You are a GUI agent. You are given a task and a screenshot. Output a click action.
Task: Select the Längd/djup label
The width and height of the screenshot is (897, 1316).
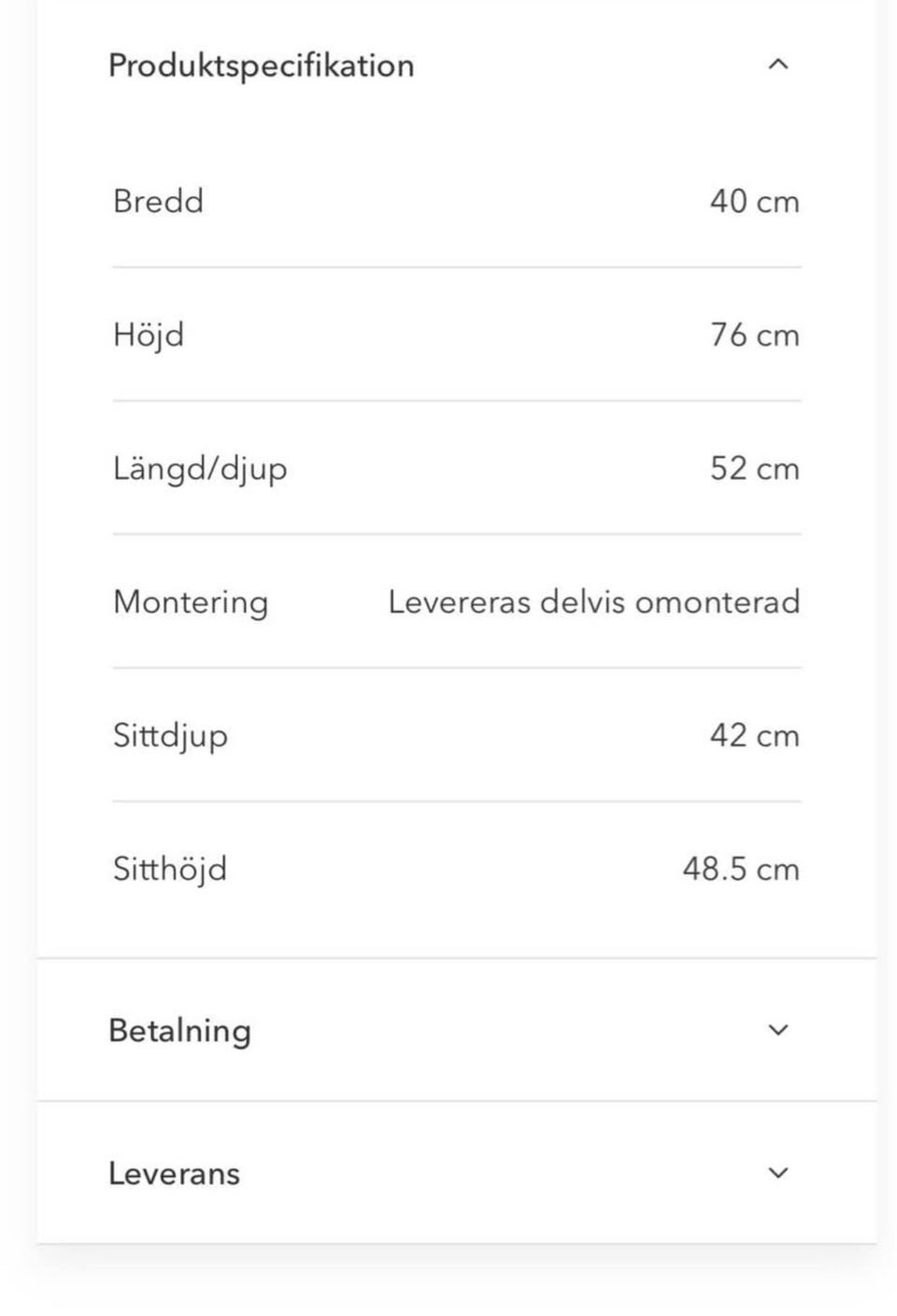click(x=200, y=468)
